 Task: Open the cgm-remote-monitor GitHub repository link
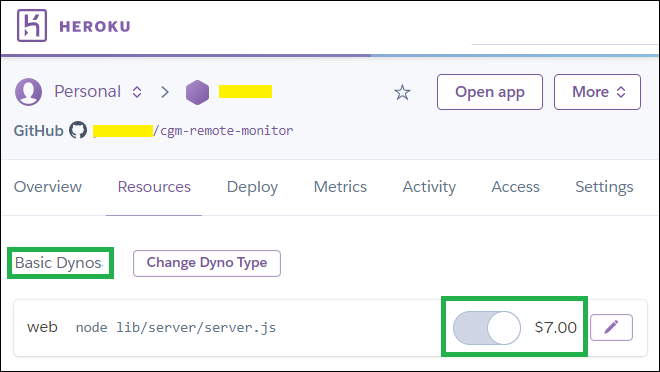[193, 131]
